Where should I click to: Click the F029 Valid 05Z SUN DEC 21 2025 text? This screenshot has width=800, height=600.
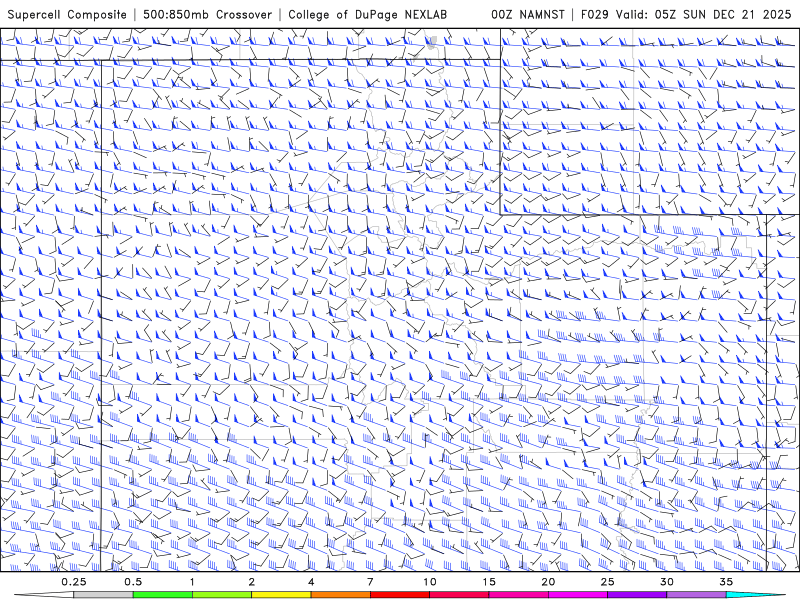[686, 14]
